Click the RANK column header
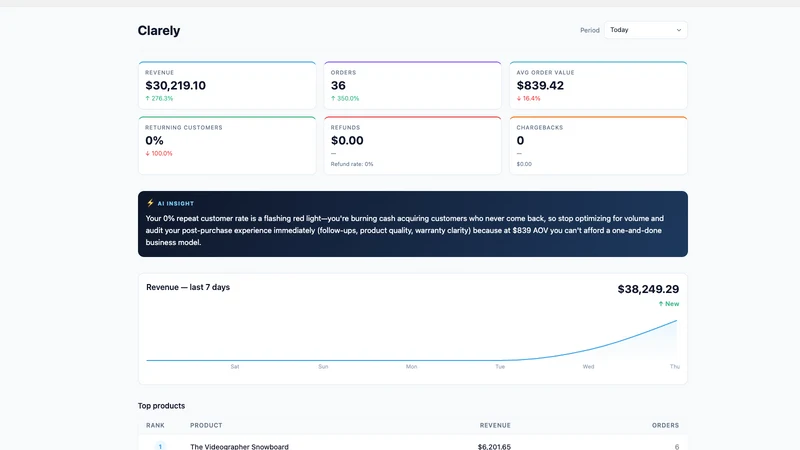Viewport: 800px width, 450px height. [x=155, y=426]
